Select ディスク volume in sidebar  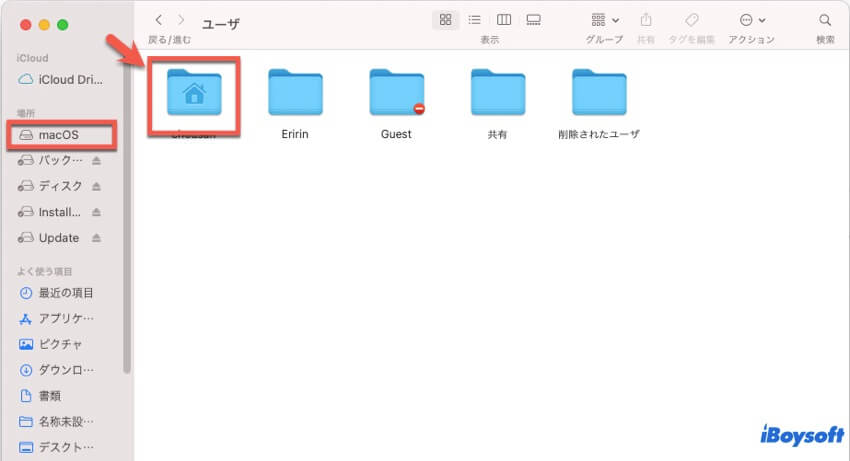click(x=50, y=186)
